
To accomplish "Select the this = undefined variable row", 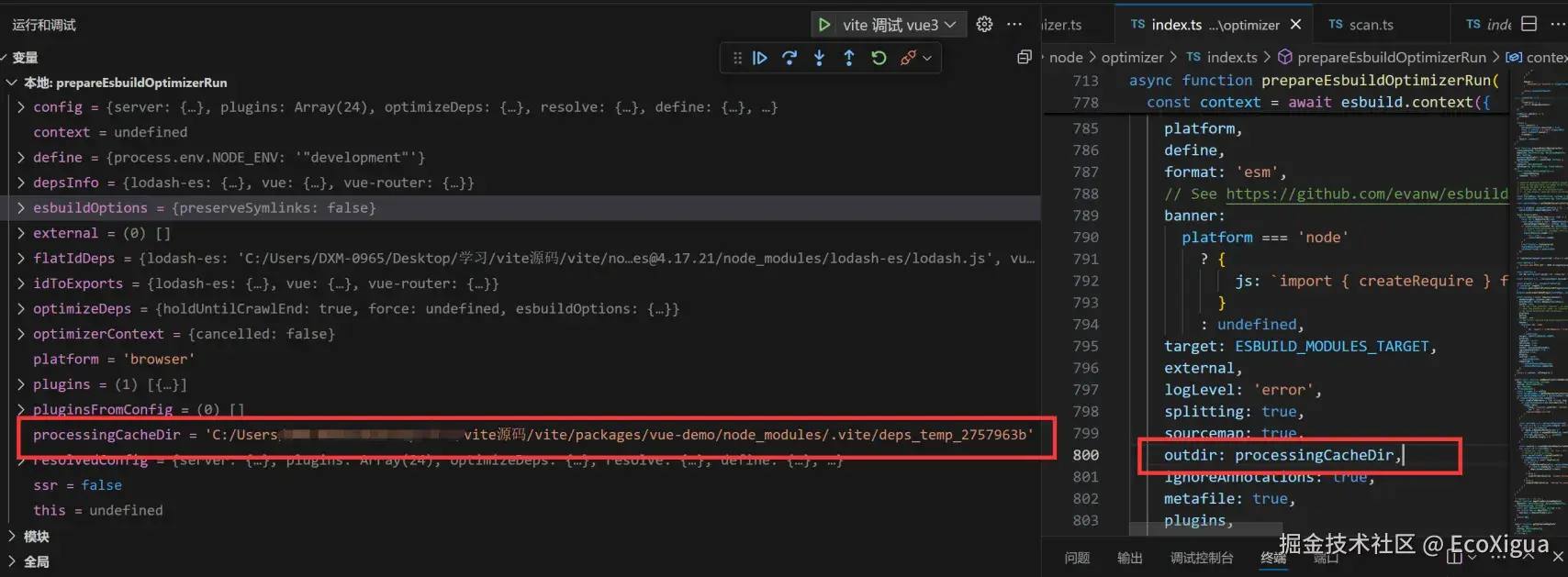I will point(521,510).
